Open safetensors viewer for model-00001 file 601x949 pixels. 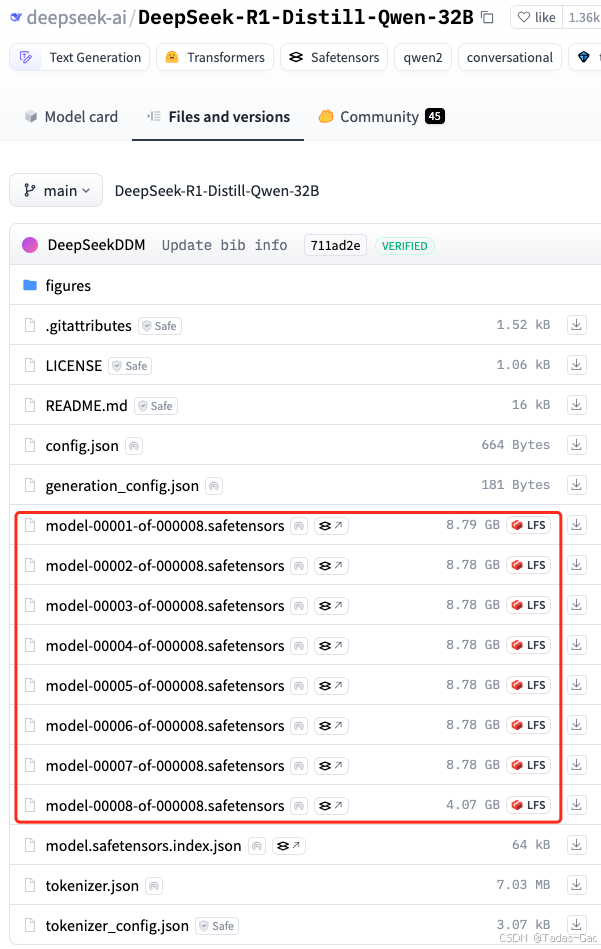[331, 526]
